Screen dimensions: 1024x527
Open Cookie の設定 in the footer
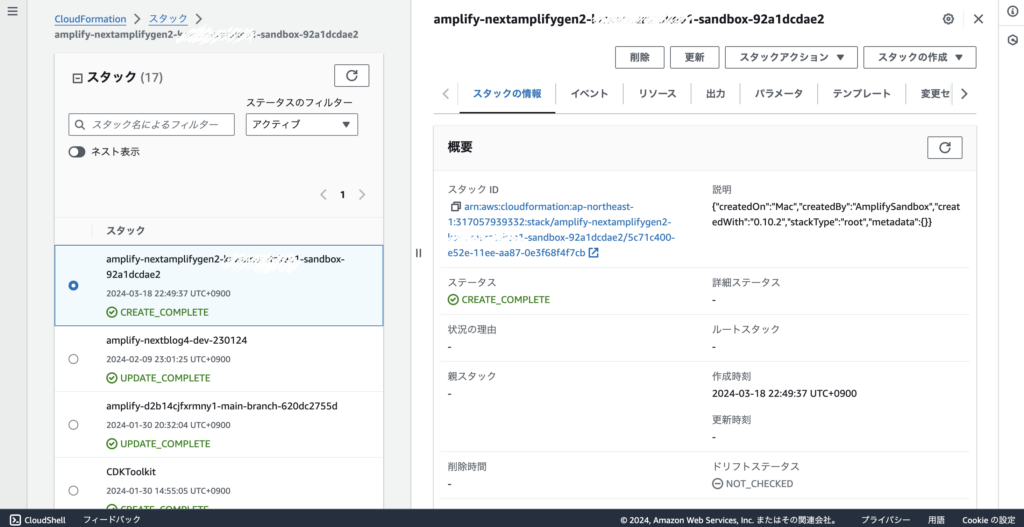click(988, 520)
